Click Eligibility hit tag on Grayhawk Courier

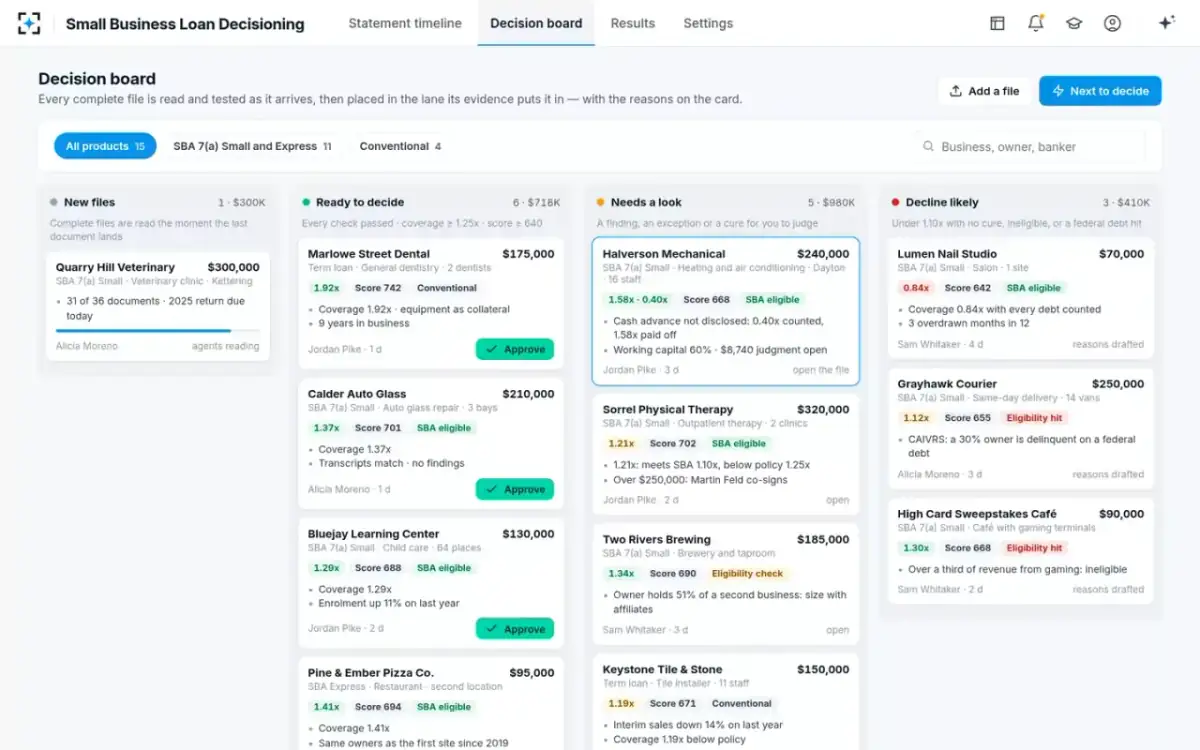coord(1035,418)
